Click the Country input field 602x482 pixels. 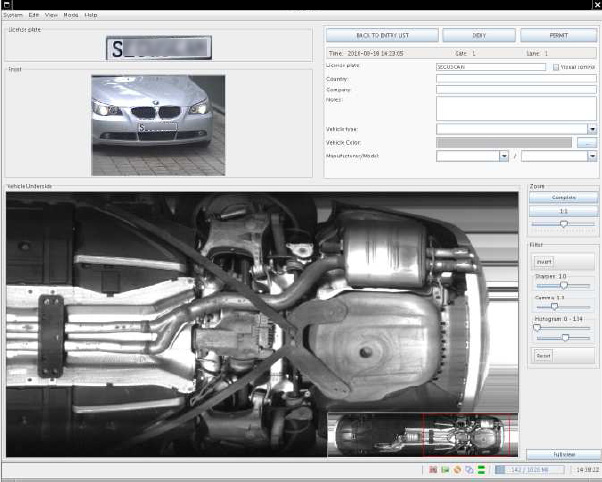pyautogui.click(x=515, y=78)
